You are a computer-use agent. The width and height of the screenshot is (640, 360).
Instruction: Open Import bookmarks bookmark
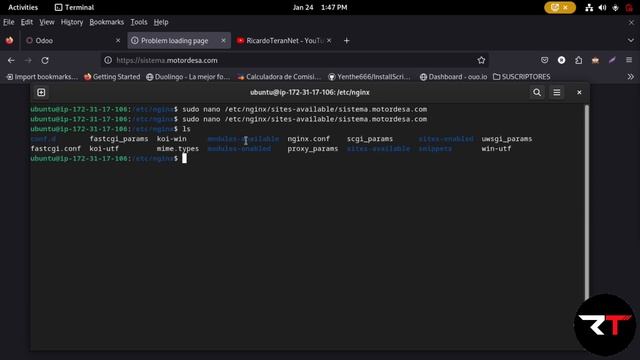point(42,77)
